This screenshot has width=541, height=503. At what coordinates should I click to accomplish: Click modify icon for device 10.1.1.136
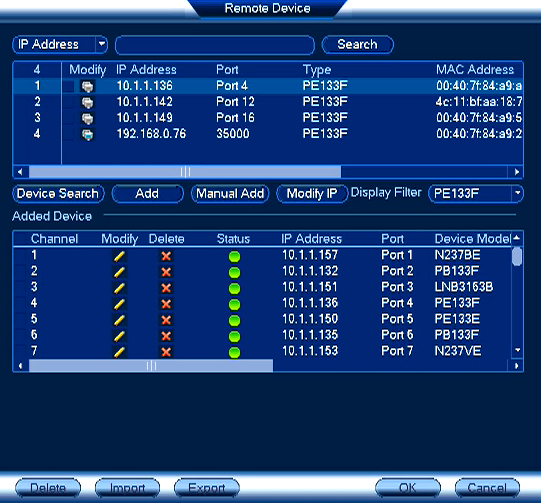(x=88, y=86)
